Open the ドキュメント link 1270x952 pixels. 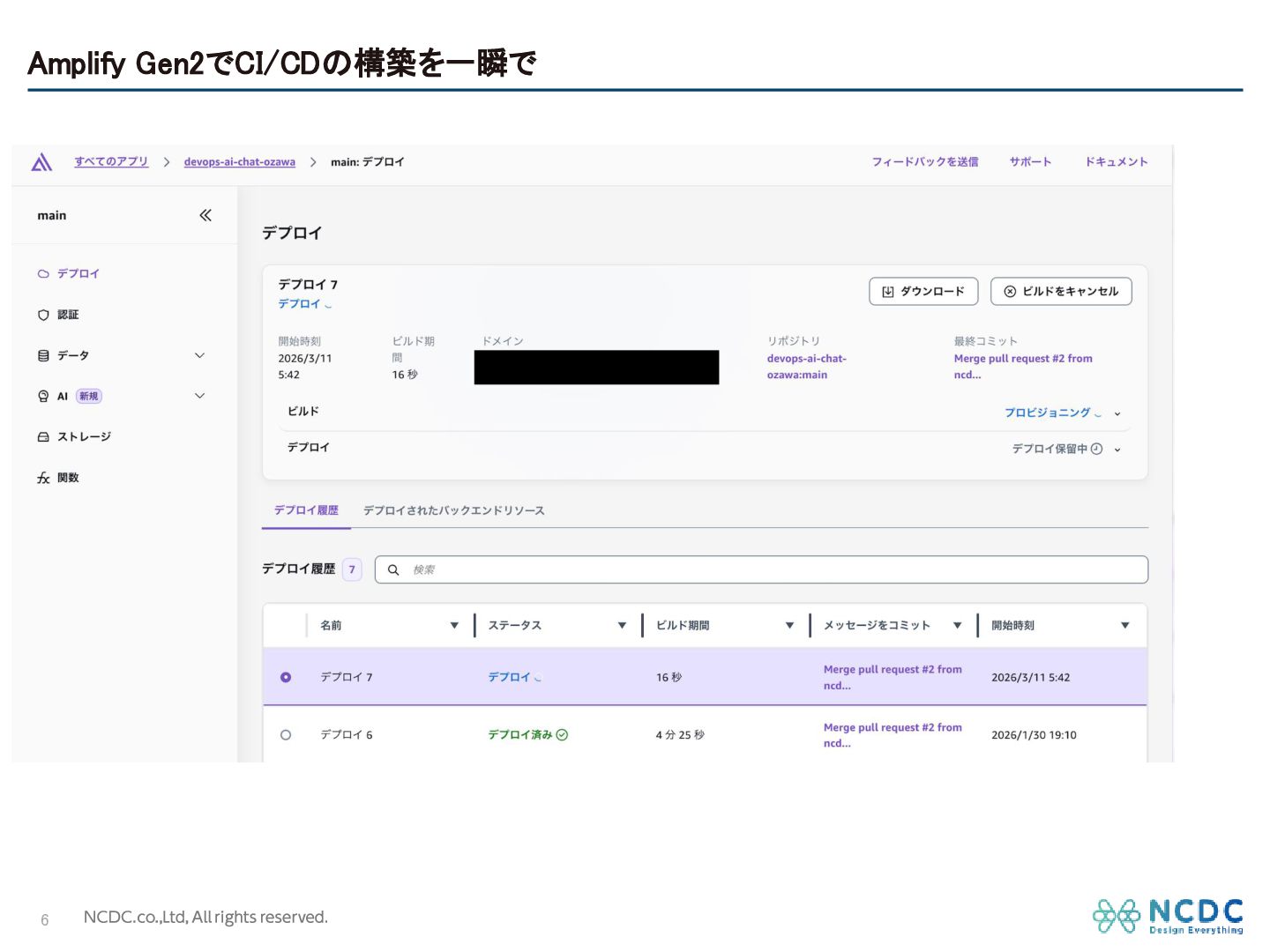pos(1117,162)
